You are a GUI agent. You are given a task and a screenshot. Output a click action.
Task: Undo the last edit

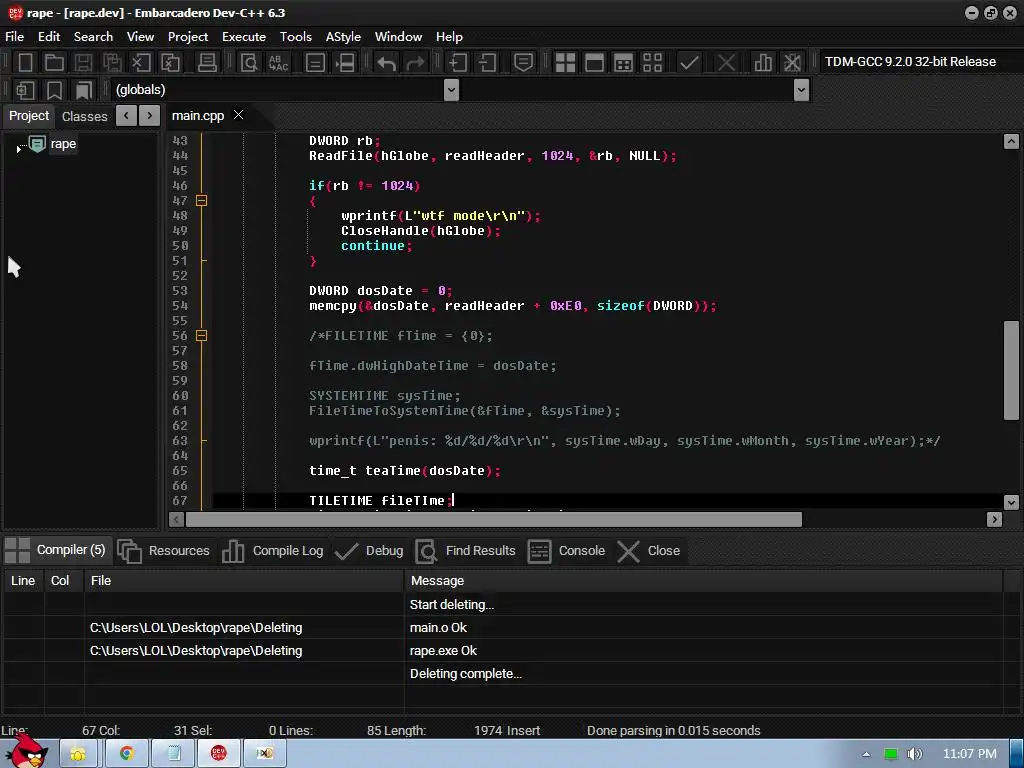[x=386, y=63]
